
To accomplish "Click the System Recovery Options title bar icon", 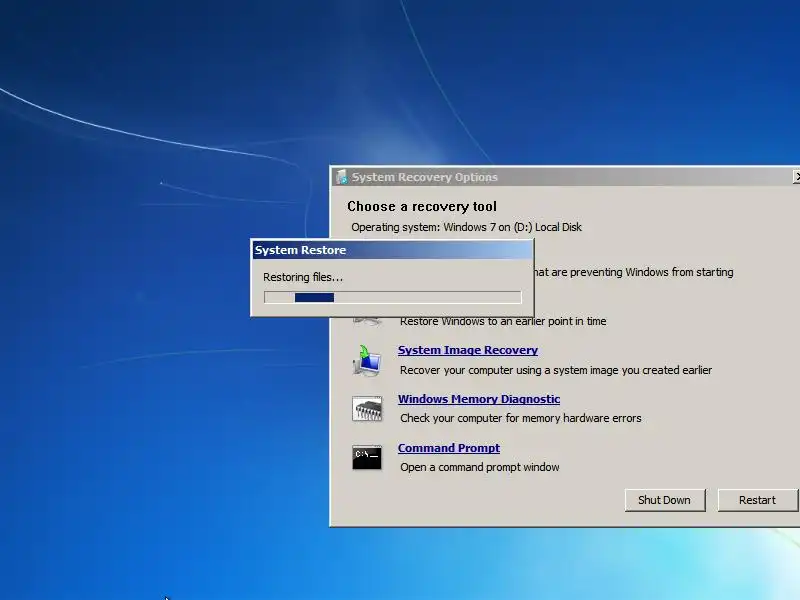I will pos(341,177).
